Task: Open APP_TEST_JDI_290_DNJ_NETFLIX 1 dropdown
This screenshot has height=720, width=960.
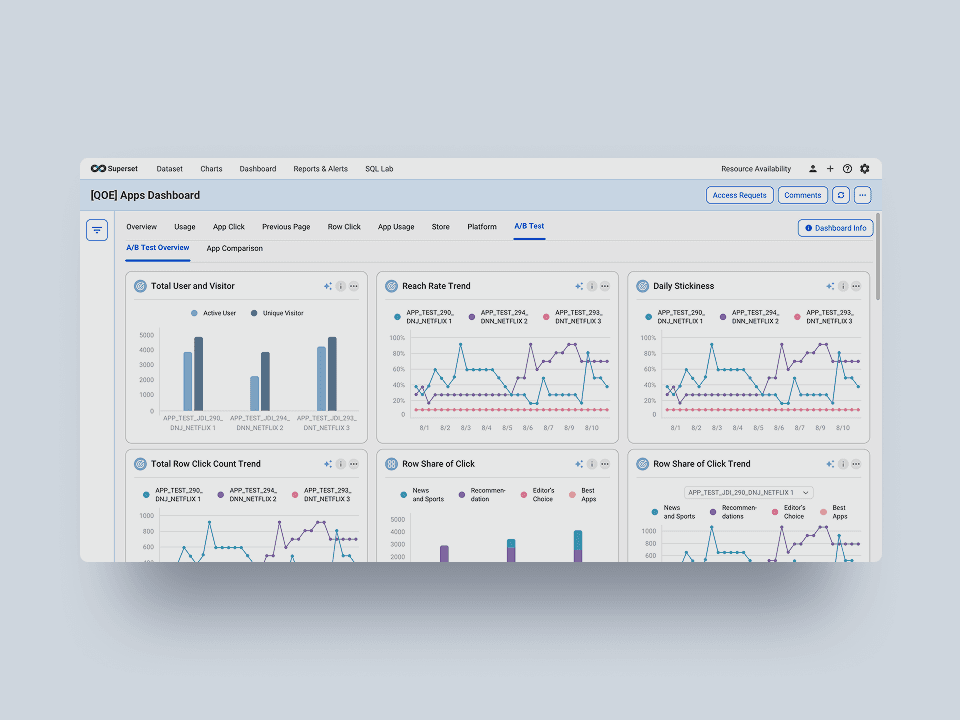Action: tap(749, 492)
